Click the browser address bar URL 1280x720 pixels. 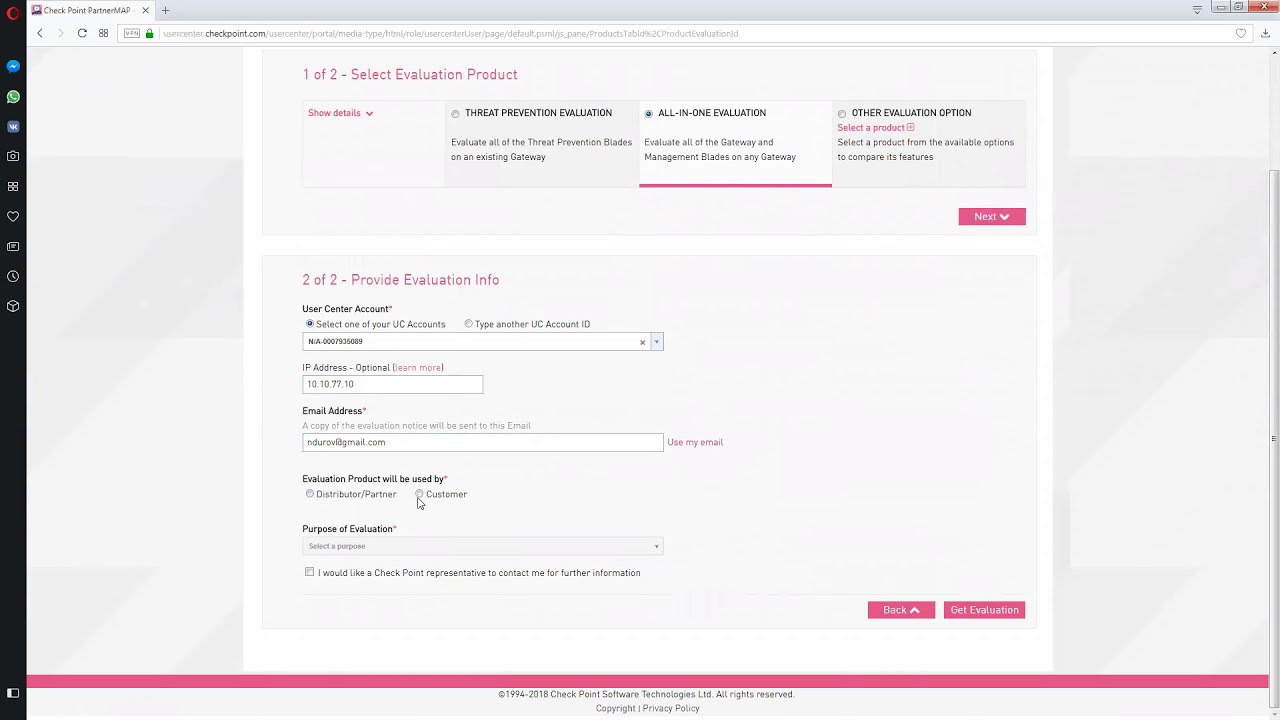tap(450, 33)
